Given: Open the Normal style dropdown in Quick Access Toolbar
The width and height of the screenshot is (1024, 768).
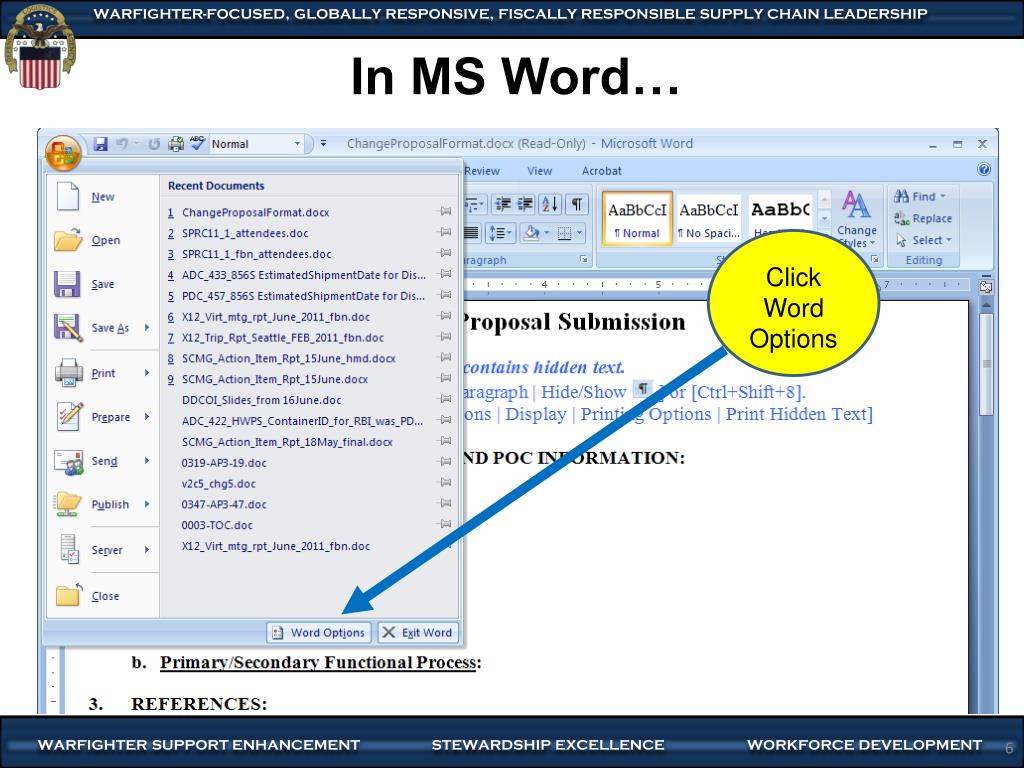Looking at the screenshot, I should click(x=297, y=144).
